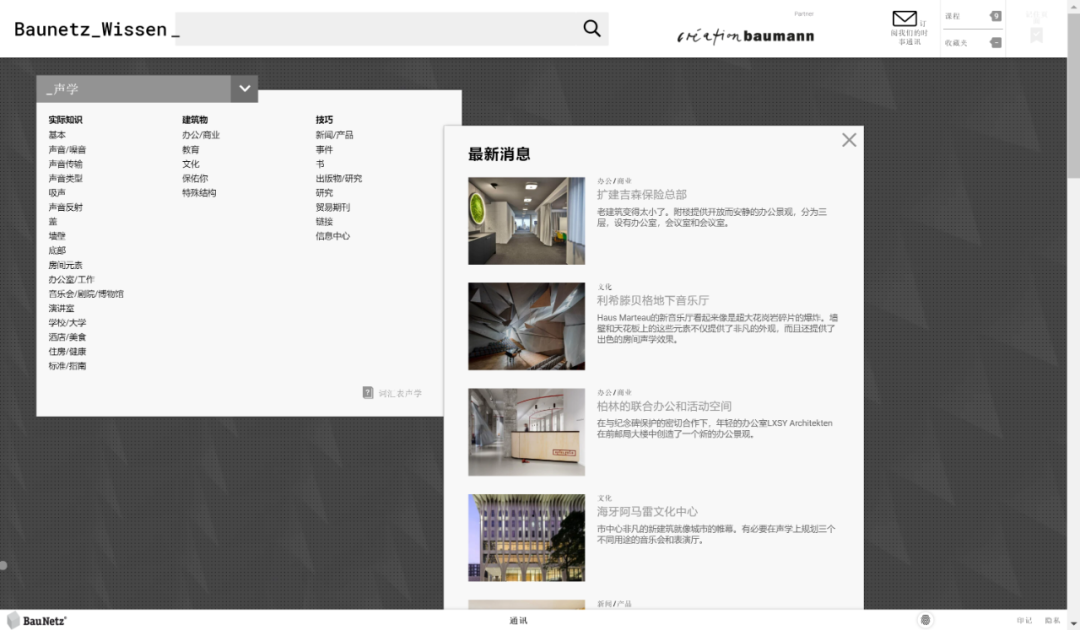Click the 底部 entry under 实际知识
This screenshot has width=1080, height=630.
click(x=57, y=251)
